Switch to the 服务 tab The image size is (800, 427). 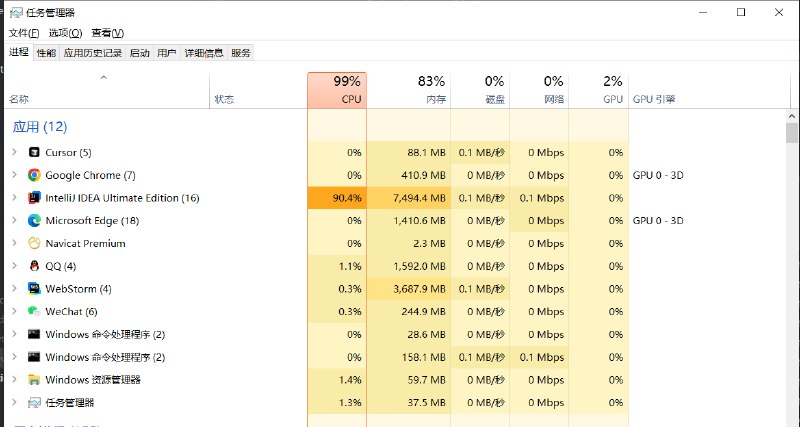tap(241, 53)
